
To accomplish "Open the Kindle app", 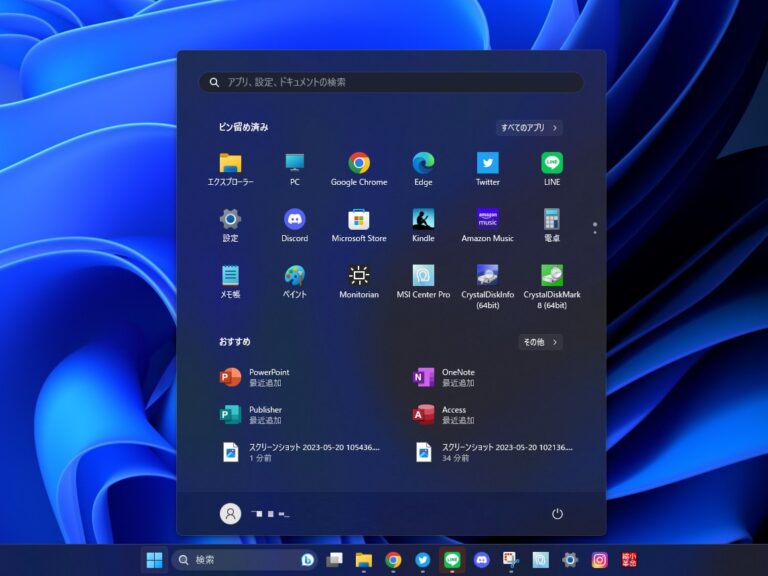I will coord(423,226).
